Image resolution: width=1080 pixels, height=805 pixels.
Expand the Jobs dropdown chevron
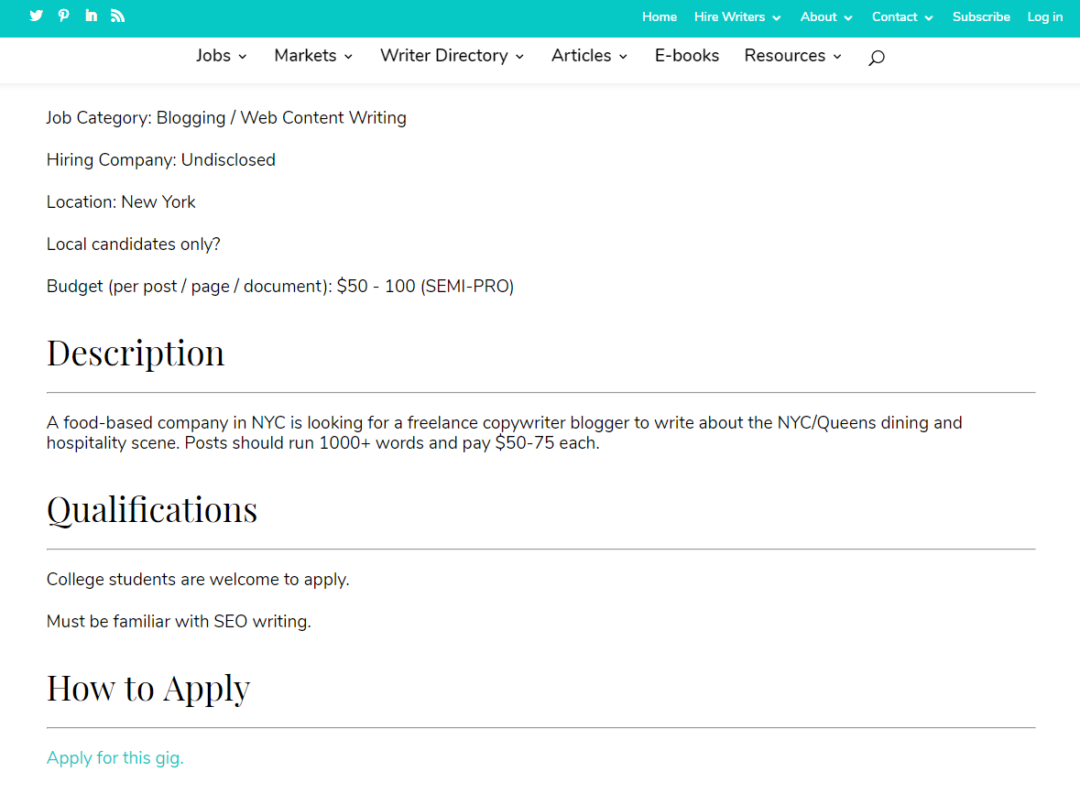point(242,57)
